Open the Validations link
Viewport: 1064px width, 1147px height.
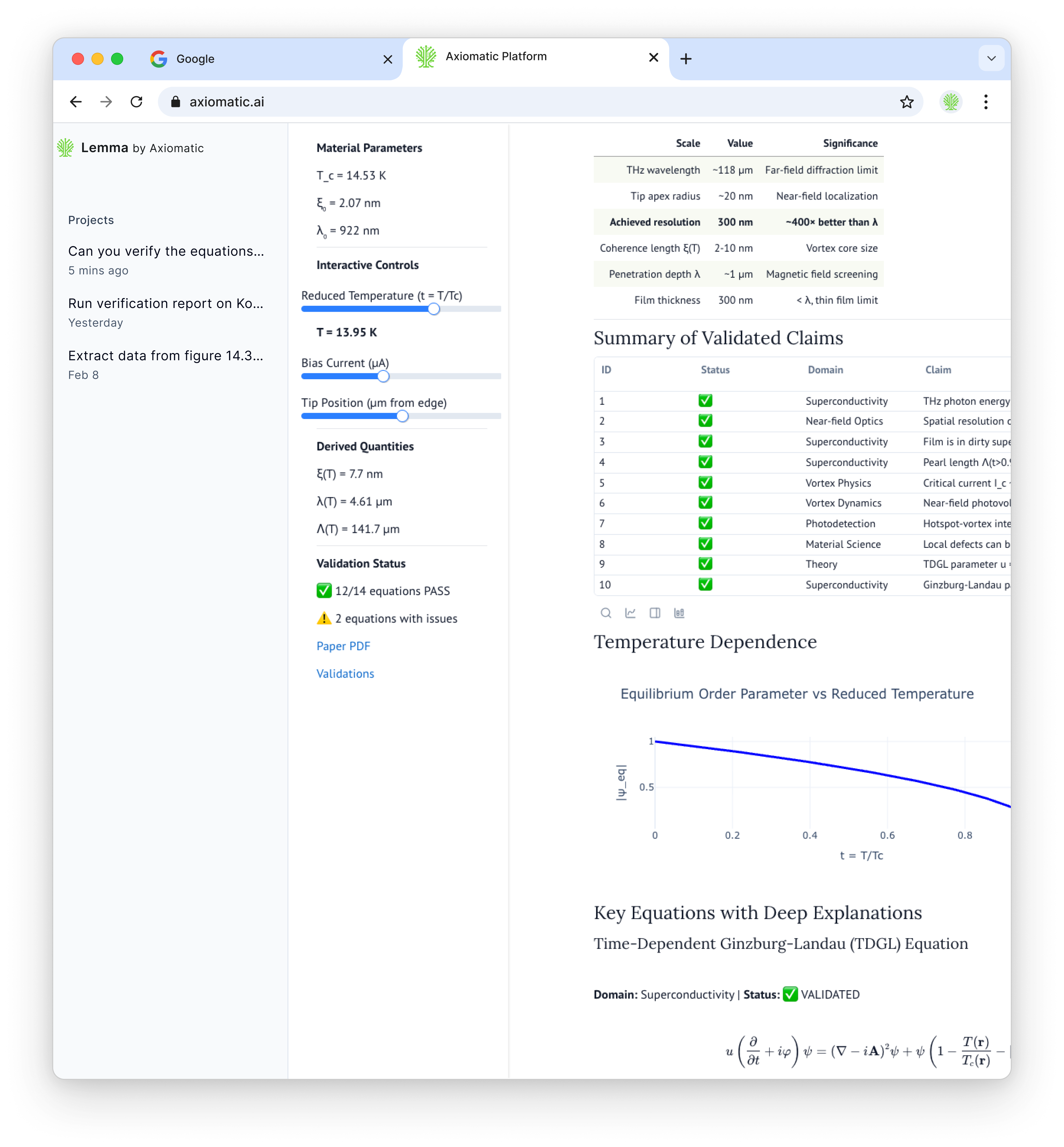click(x=345, y=673)
